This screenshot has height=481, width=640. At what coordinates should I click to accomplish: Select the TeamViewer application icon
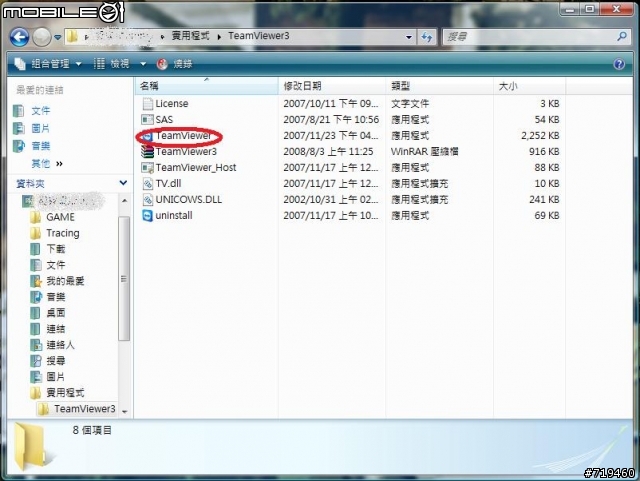[x=147, y=136]
